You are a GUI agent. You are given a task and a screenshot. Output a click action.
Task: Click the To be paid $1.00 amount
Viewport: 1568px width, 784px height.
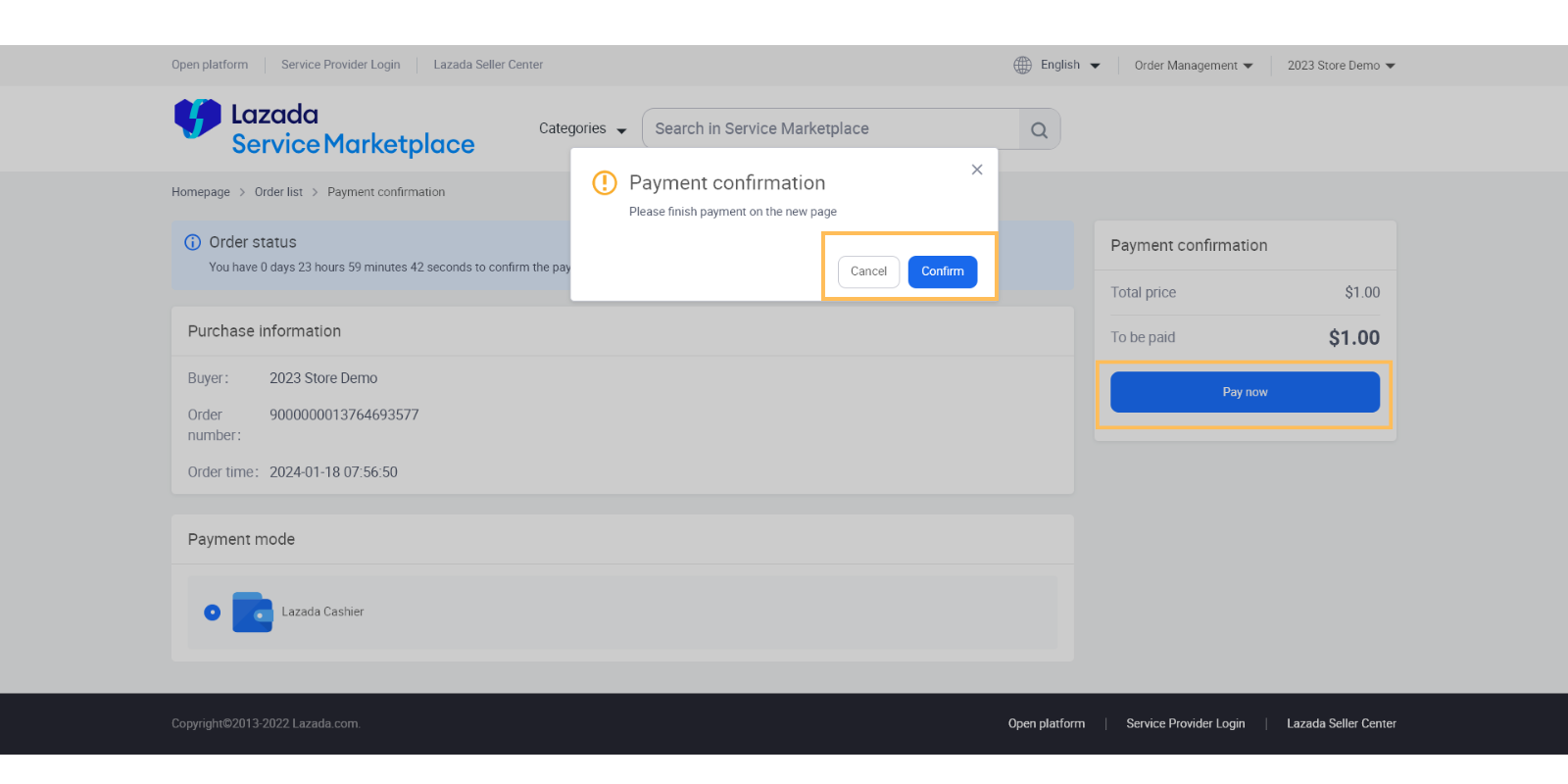tap(1354, 338)
